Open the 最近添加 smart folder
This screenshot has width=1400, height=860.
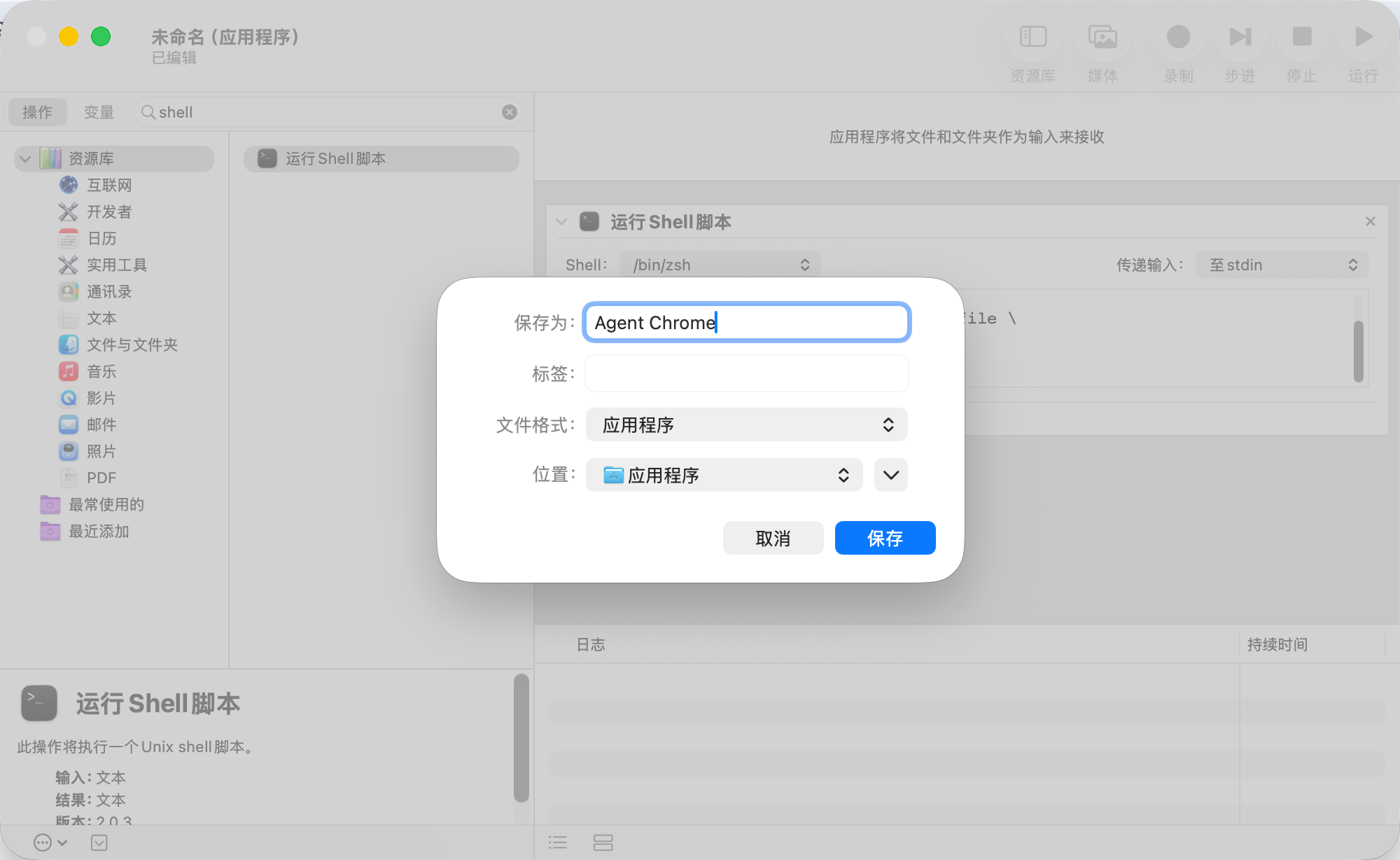(x=99, y=531)
